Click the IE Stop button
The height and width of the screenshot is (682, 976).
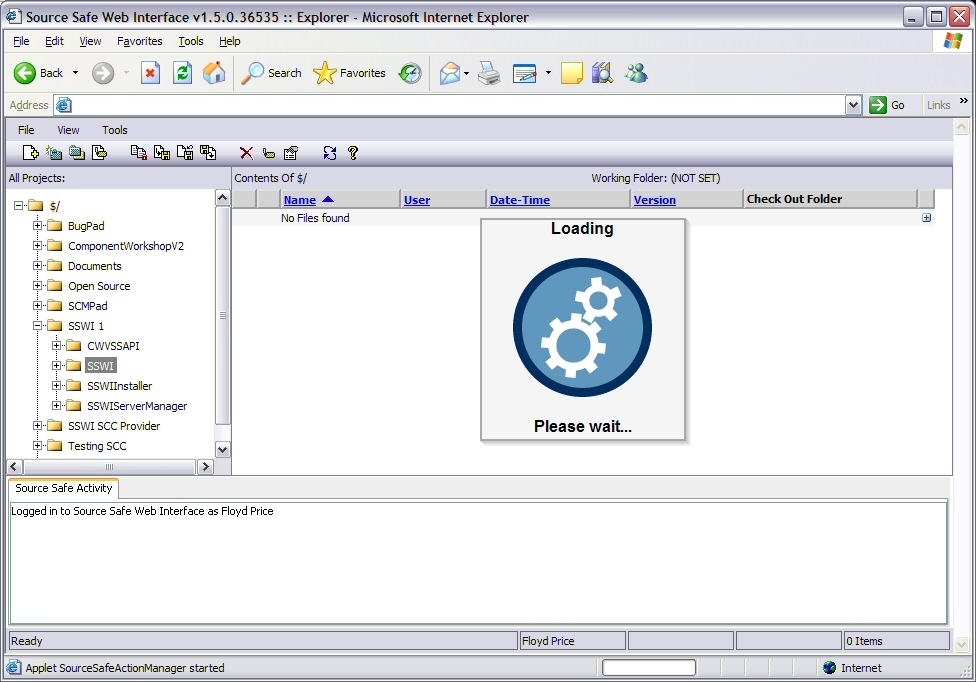tap(150, 73)
